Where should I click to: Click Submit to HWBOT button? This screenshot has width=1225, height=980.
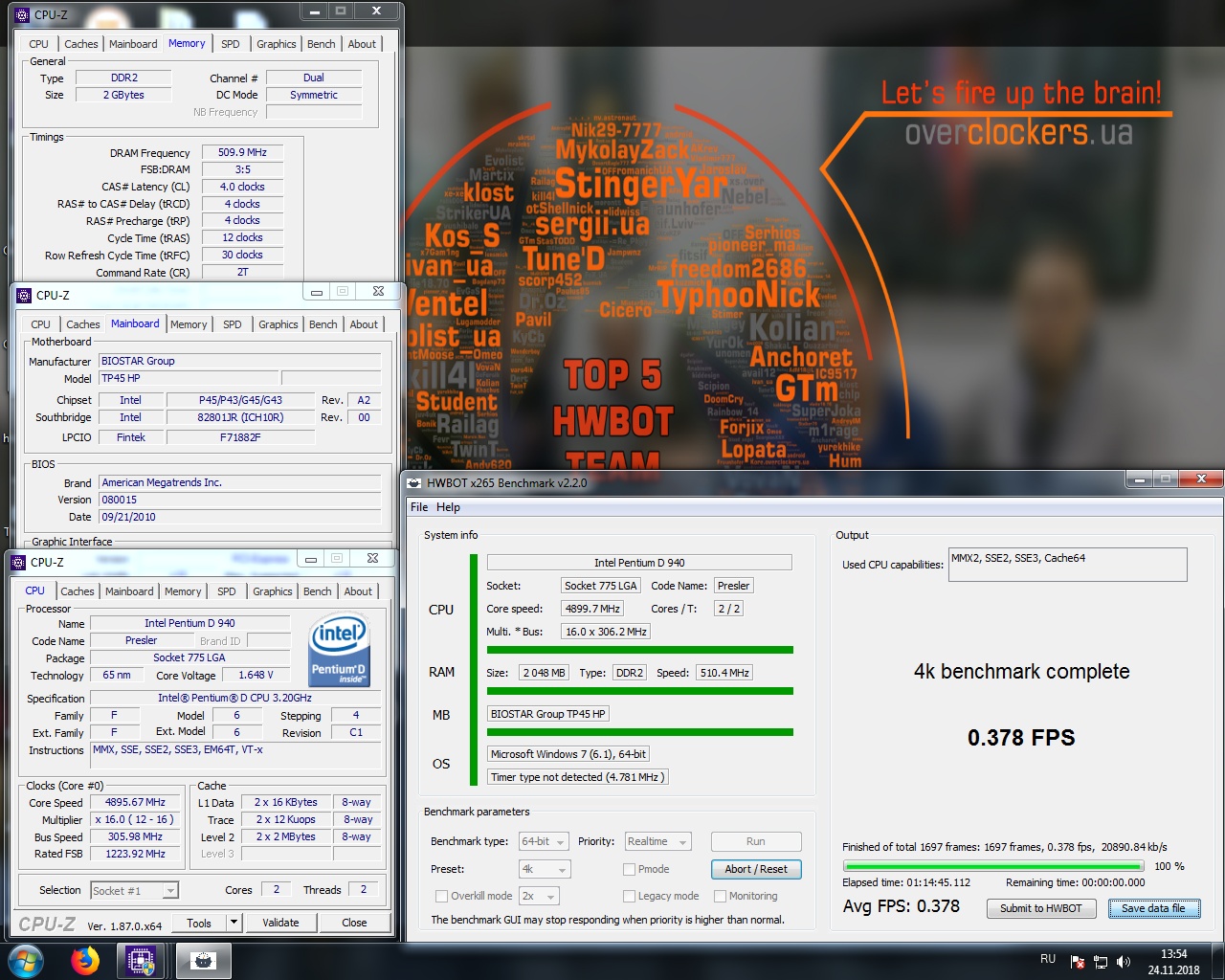1041,908
